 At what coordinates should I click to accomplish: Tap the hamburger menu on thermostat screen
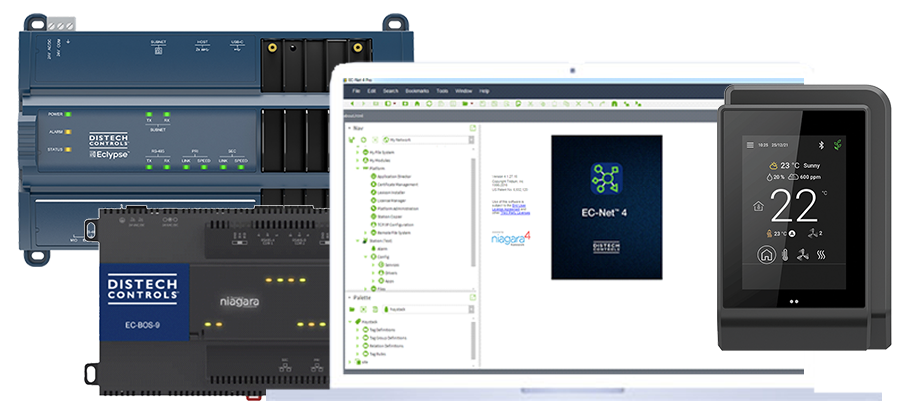[x=750, y=145]
